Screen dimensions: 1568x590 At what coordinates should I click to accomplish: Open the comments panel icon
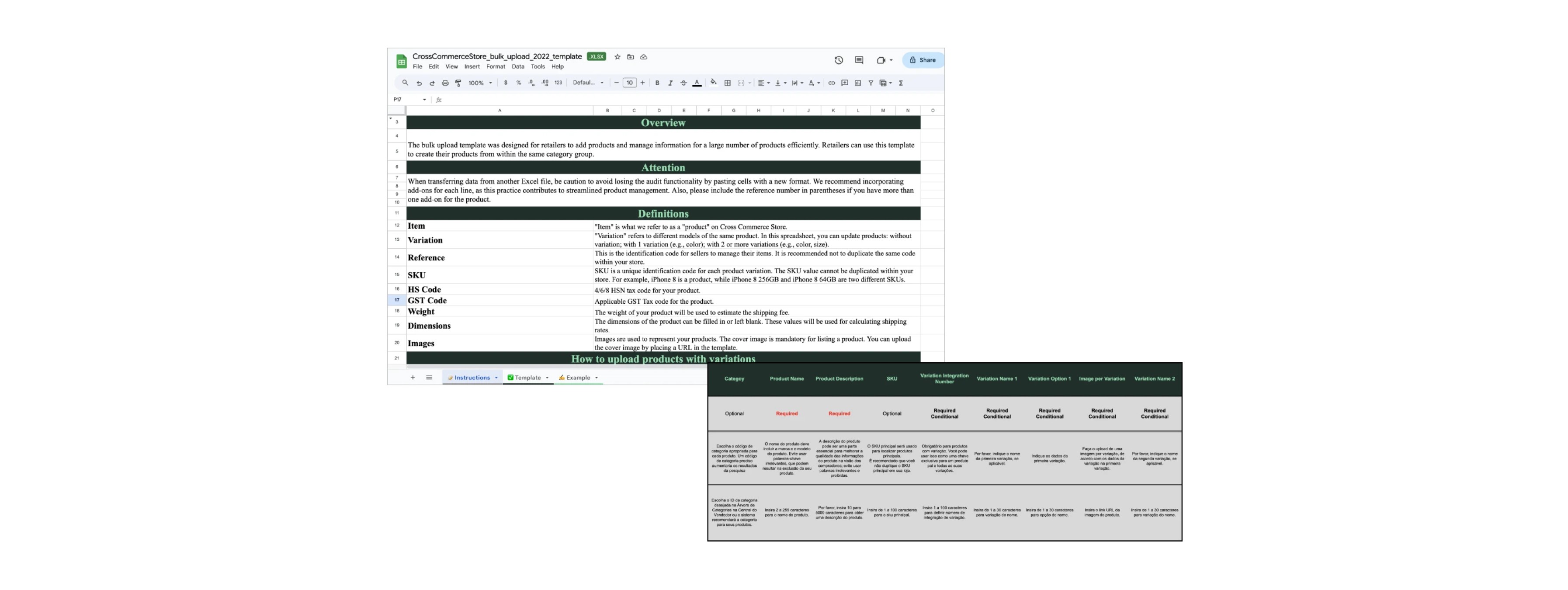click(859, 60)
